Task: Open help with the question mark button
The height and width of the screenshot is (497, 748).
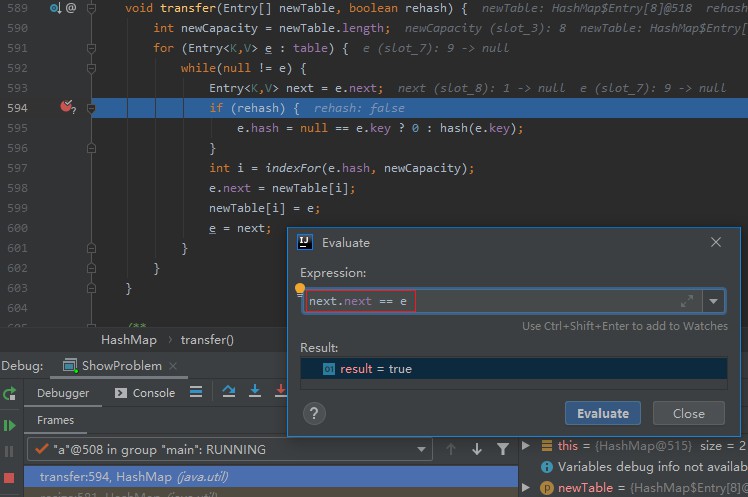Action: click(x=314, y=413)
